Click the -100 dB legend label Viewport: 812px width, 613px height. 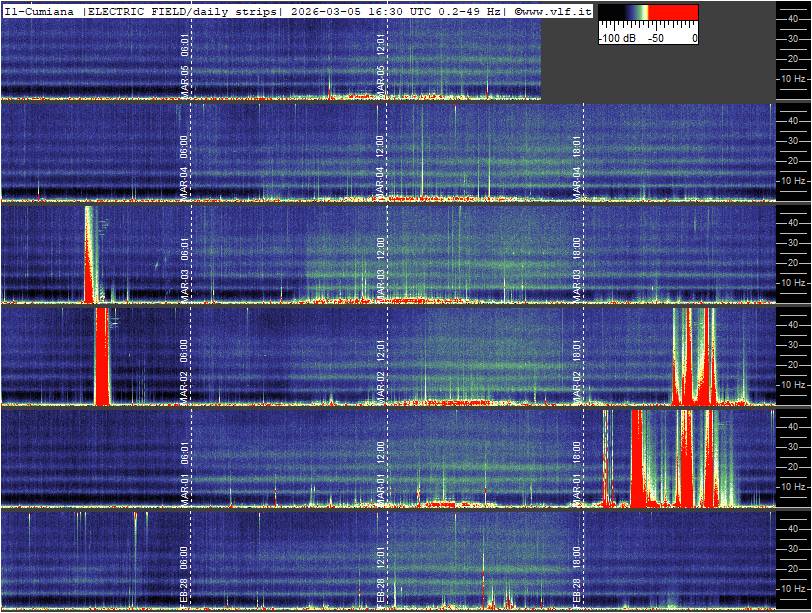click(616, 37)
